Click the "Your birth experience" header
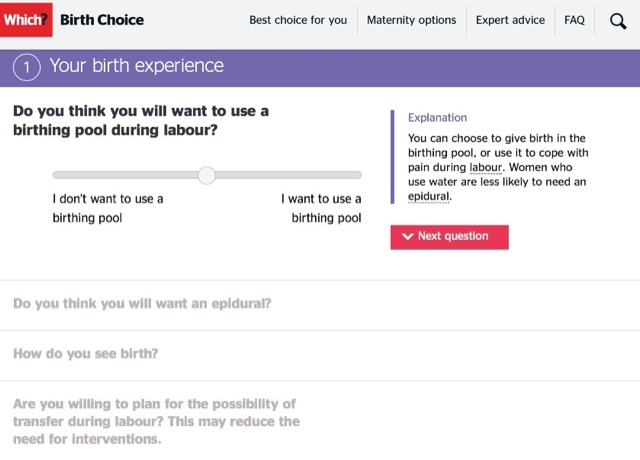 tap(136, 67)
